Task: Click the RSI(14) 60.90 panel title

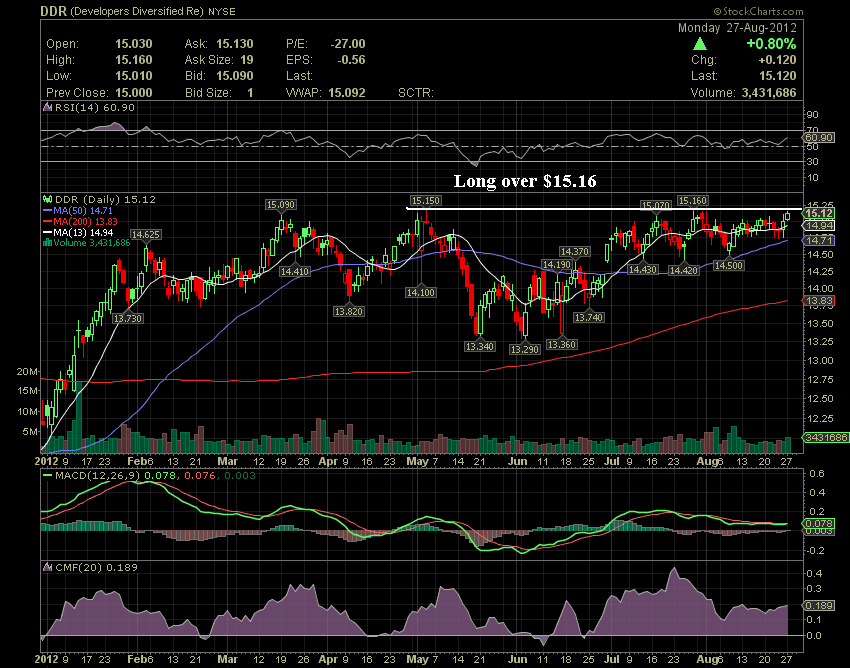Action: point(95,107)
